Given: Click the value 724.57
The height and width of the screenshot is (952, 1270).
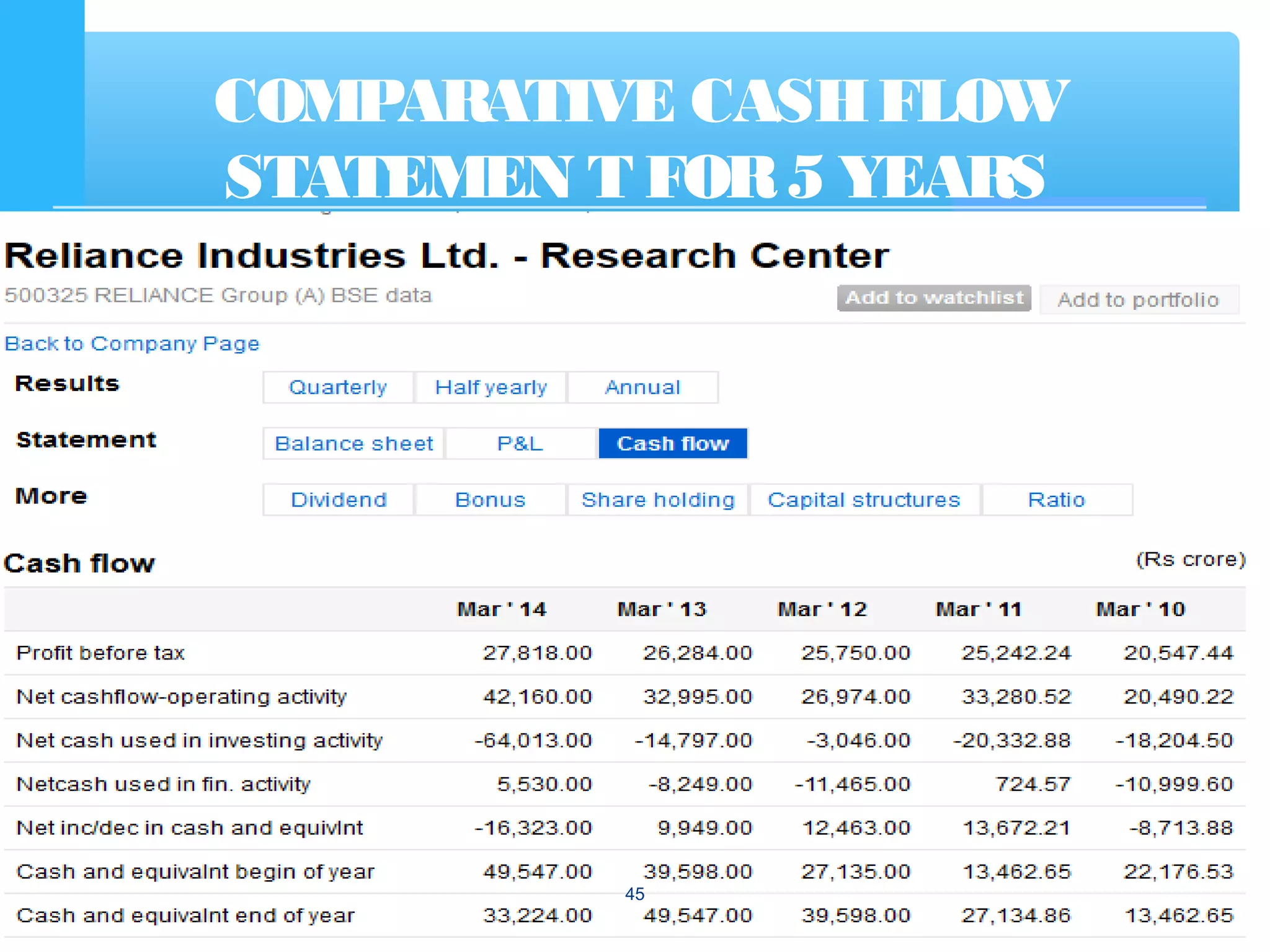Looking at the screenshot, I should pos(1033,784).
